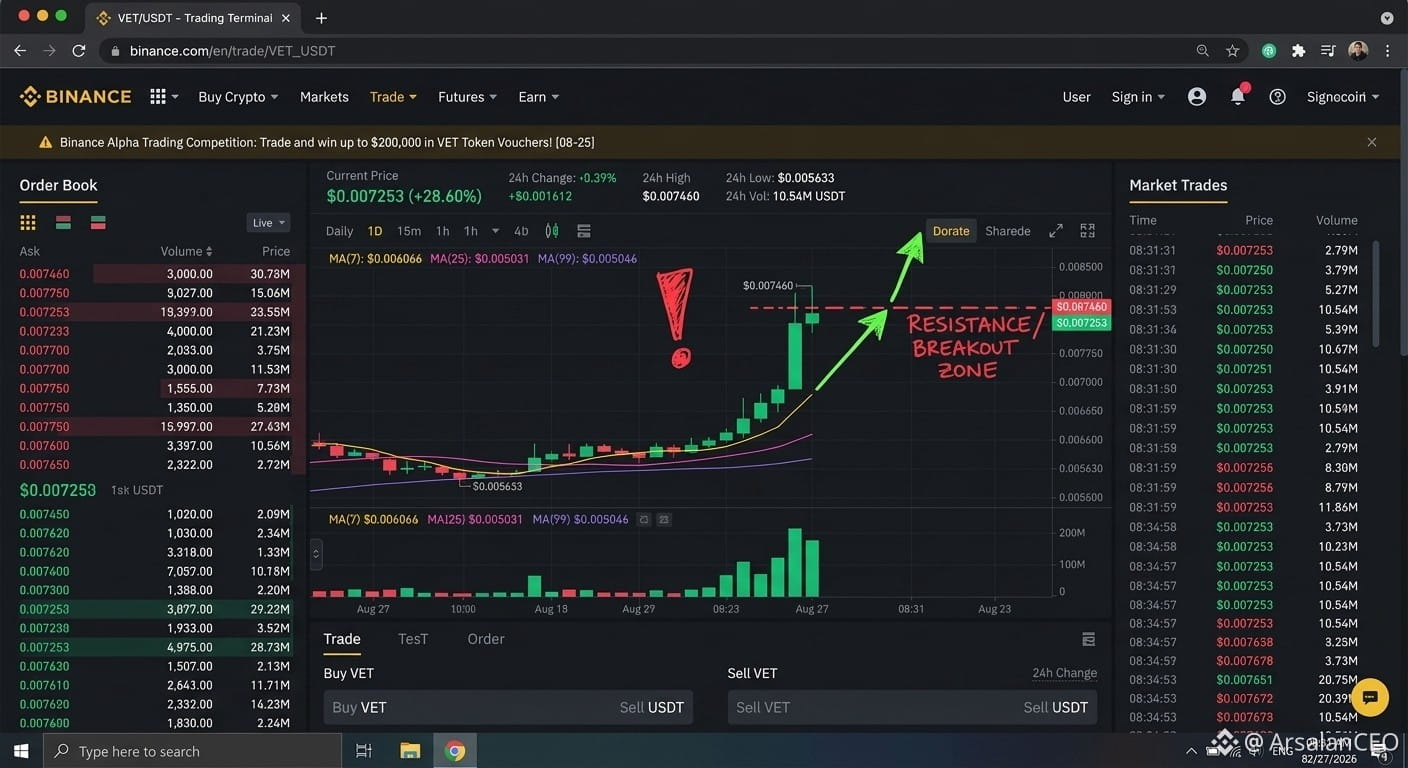The height and width of the screenshot is (768, 1408).
Task: Open chart layout icon beside candlestick icon
Action: 584,231
